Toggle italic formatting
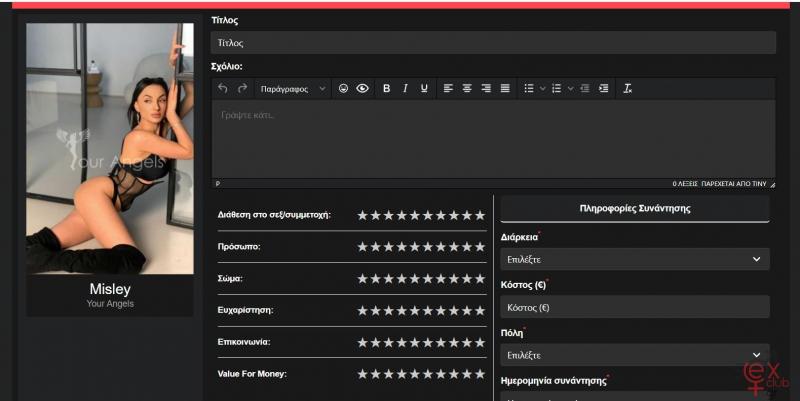The image size is (800, 401). pos(405,88)
